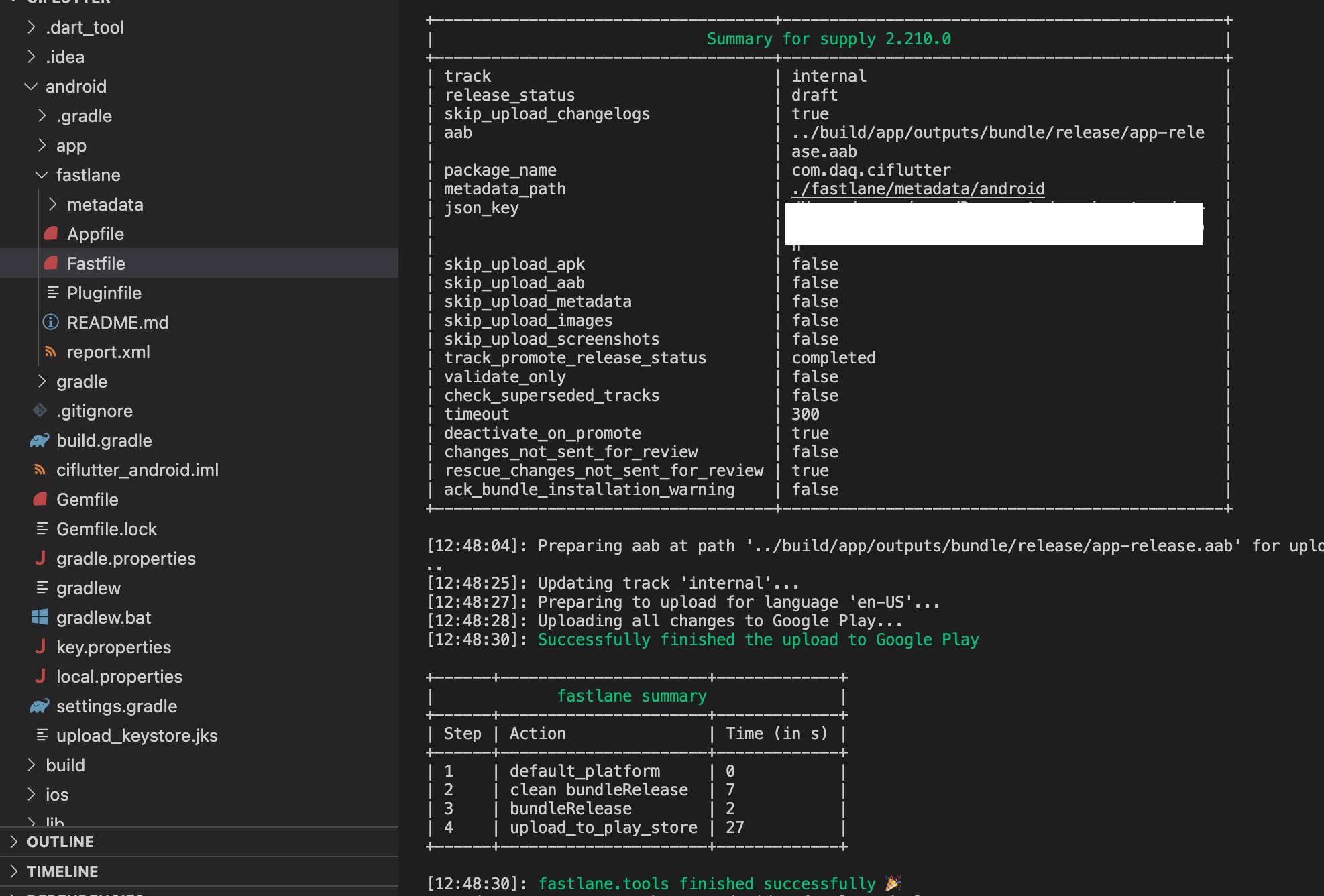Collapse the fastlane folder
The image size is (1324, 896).
tap(42, 174)
